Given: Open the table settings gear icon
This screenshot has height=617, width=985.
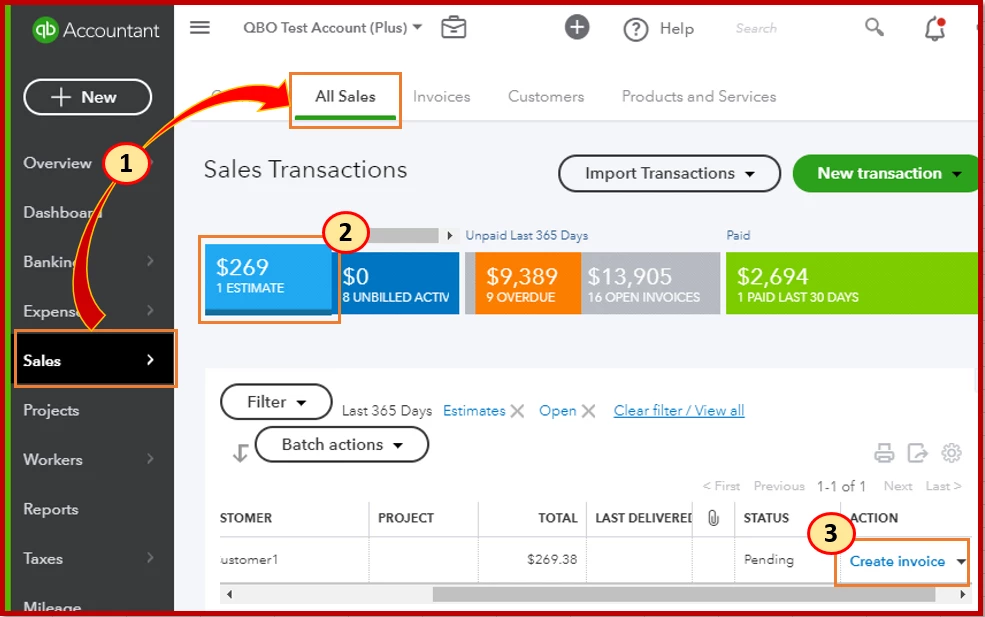Looking at the screenshot, I should (951, 452).
